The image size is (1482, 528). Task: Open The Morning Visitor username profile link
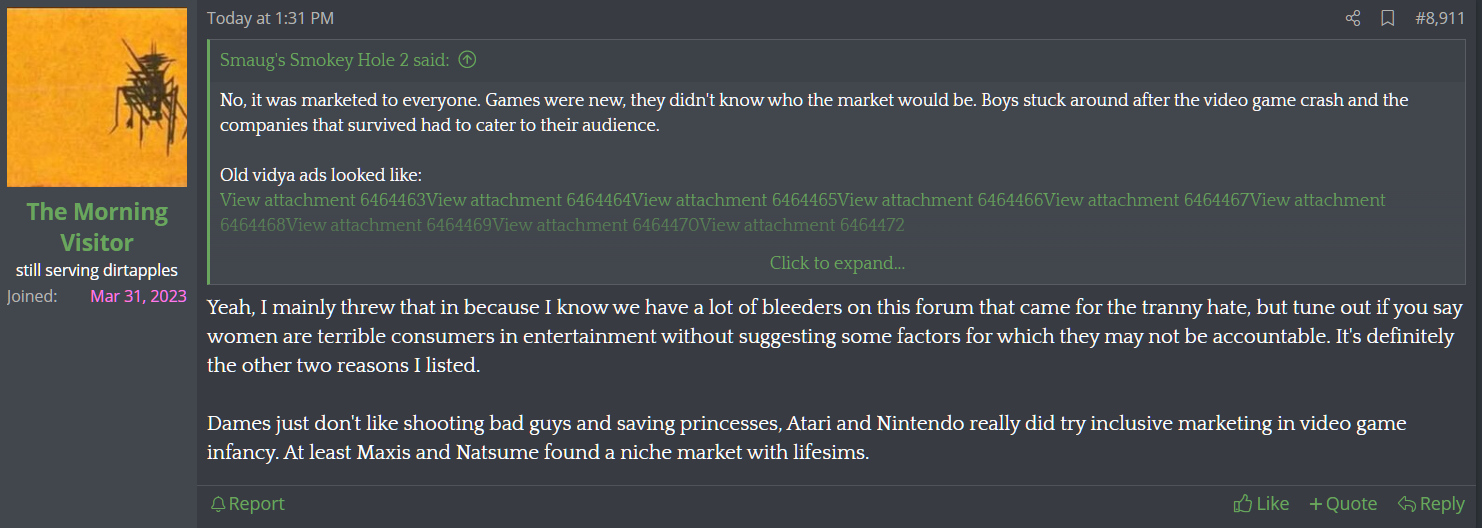pos(97,227)
